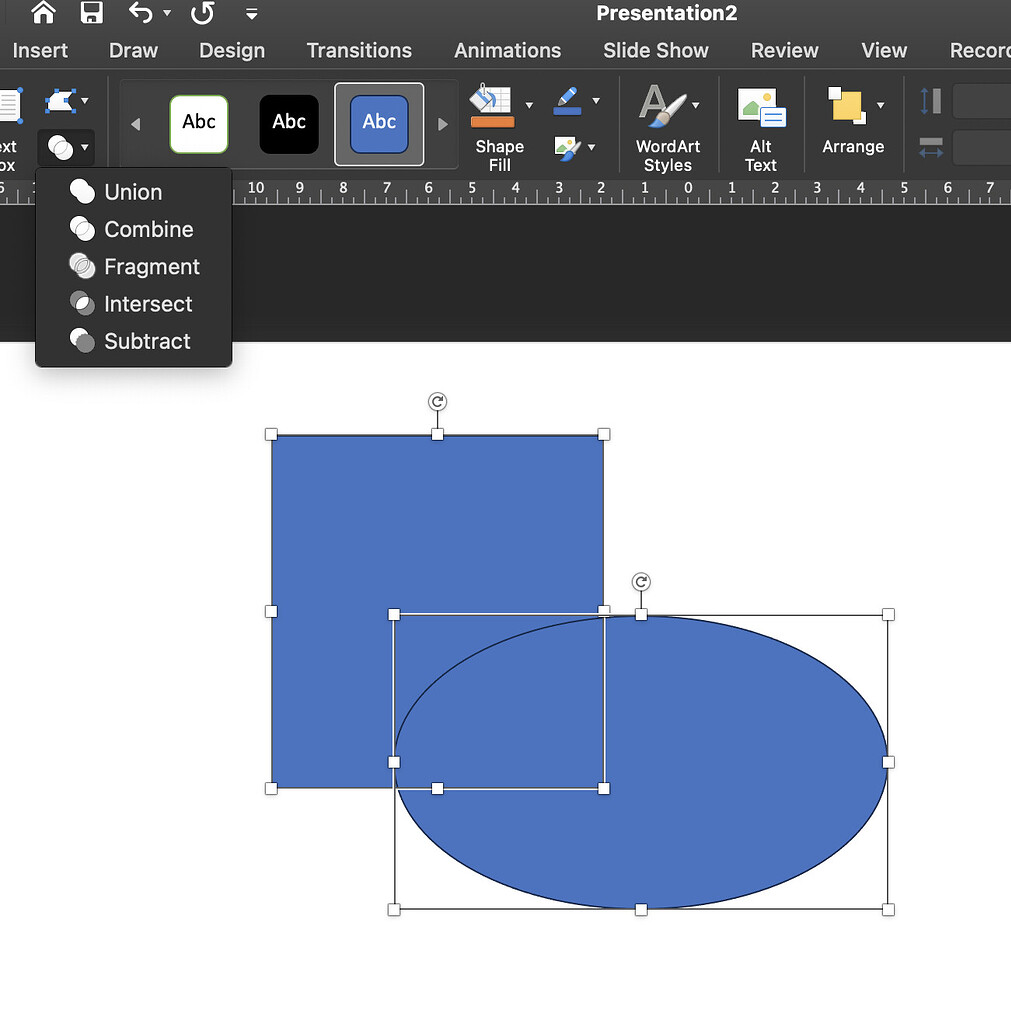Expand the shape styles gallery right arrow
Viewport: 1011px width, 1024px height.
point(442,124)
